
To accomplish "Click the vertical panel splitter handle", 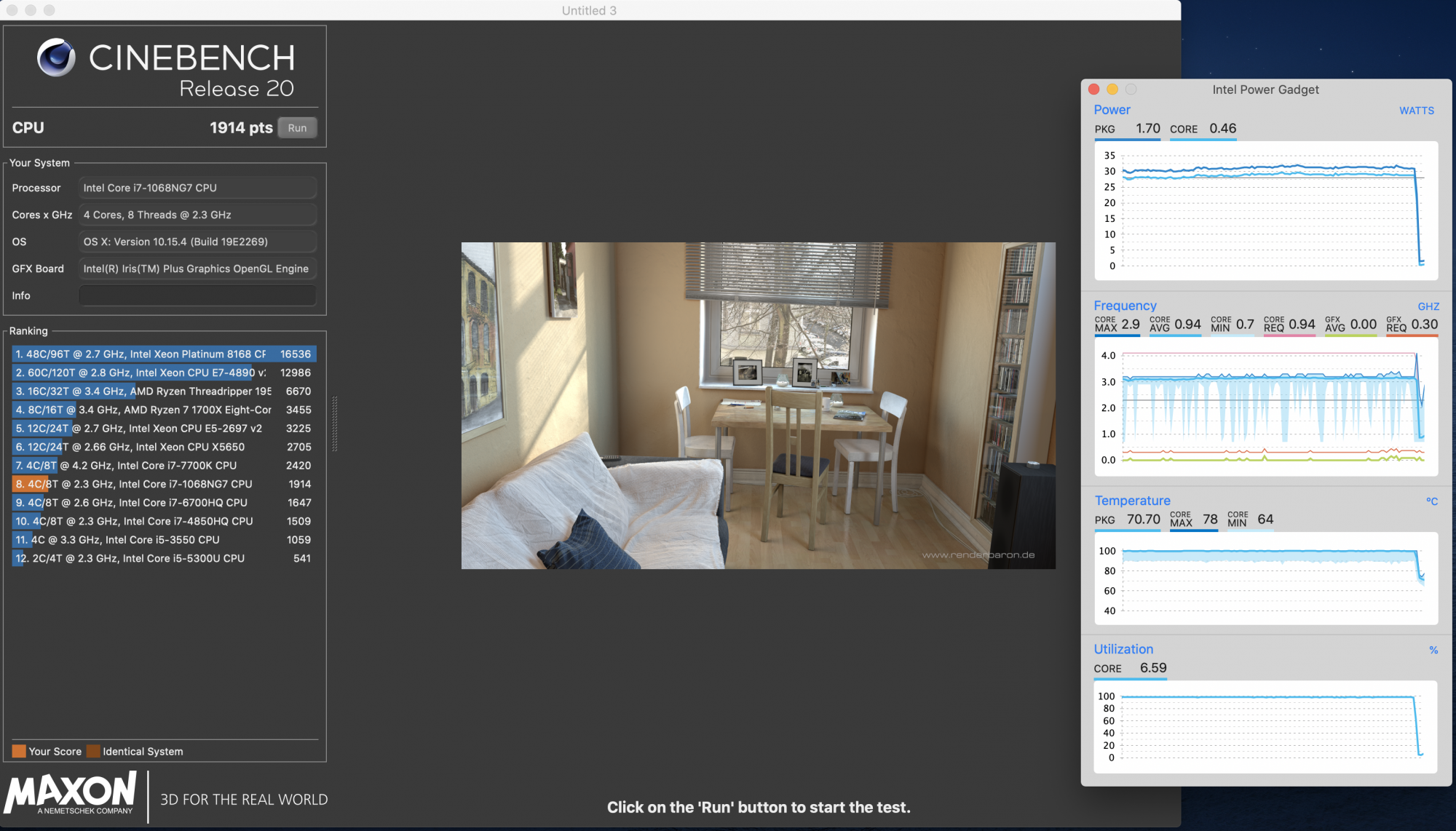I will 335,424.
